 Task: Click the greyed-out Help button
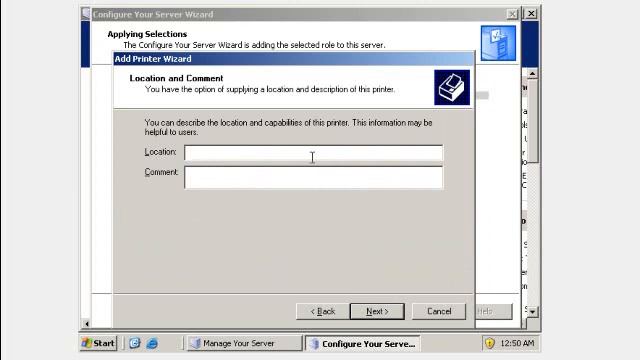(x=494, y=311)
